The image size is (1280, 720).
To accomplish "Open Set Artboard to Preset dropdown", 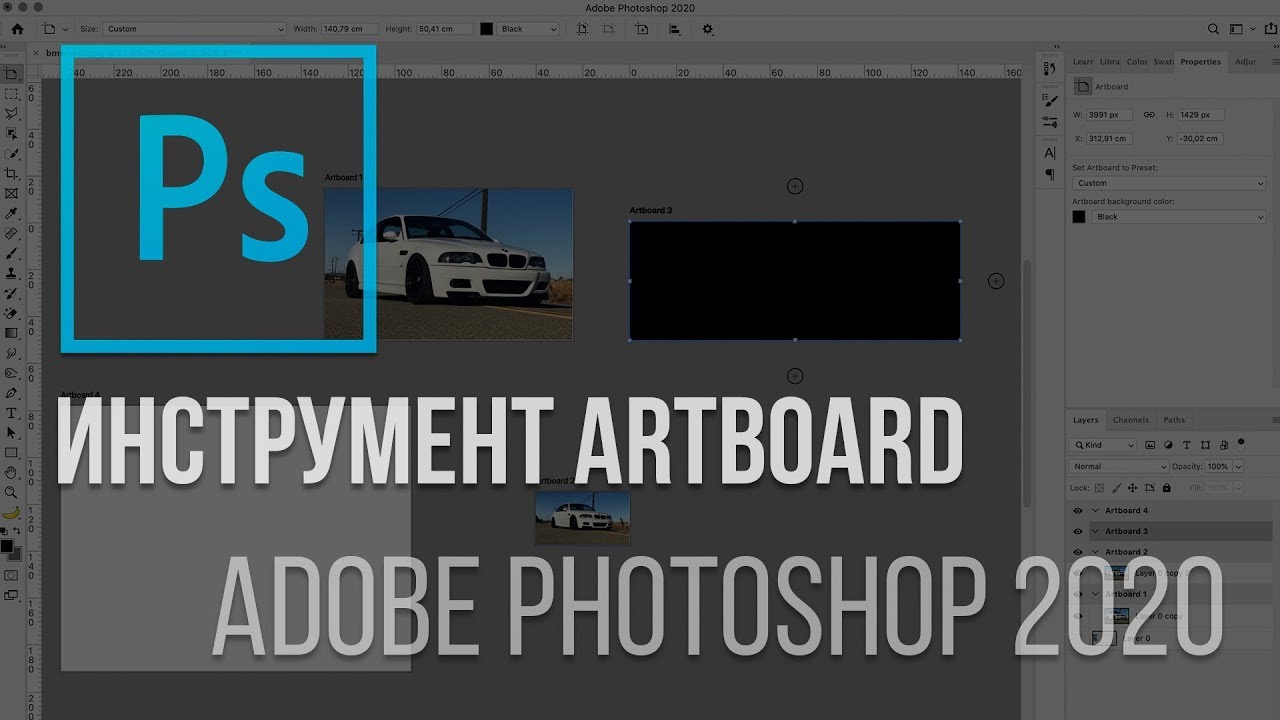I will click(1169, 183).
